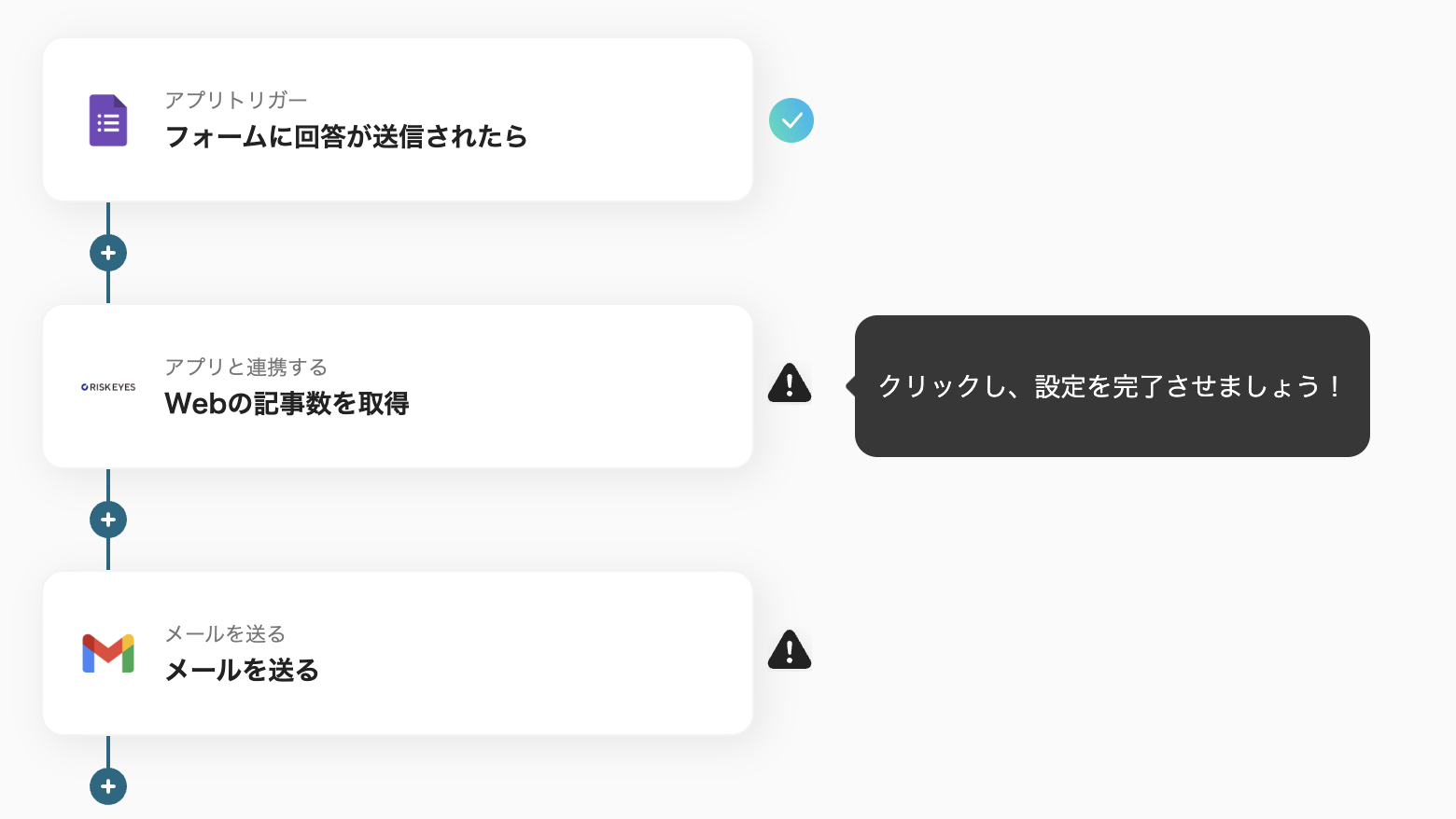Click the アプリと連携する label

pos(245,367)
